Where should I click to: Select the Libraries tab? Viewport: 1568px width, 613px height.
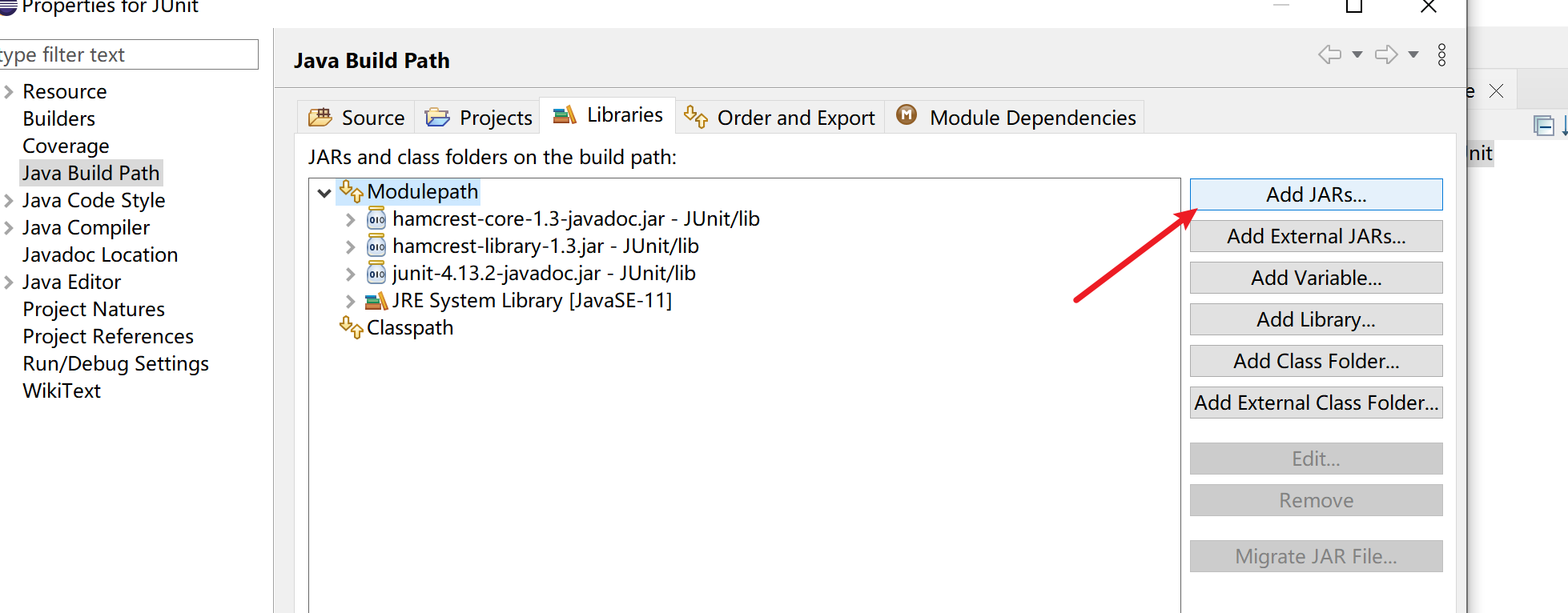tap(608, 115)
